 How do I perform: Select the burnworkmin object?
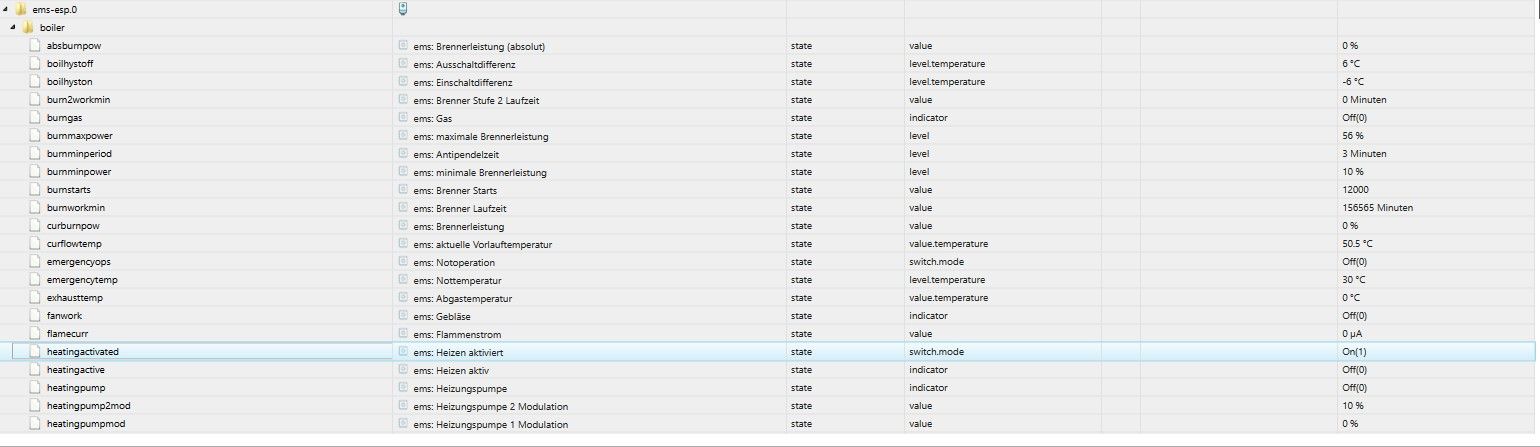[75, 208]
